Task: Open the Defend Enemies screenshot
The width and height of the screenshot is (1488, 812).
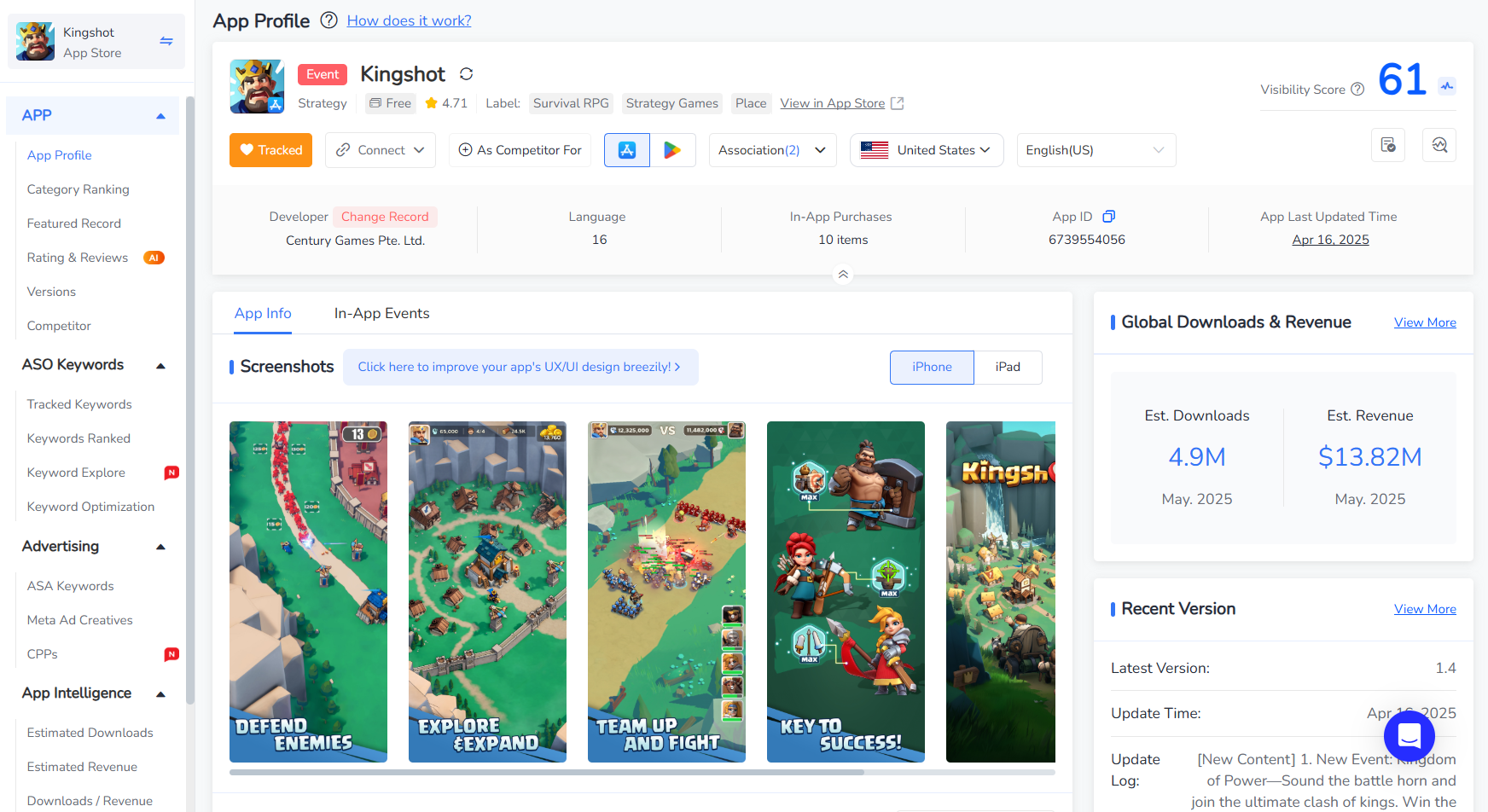Action: (x=308, y=592)
